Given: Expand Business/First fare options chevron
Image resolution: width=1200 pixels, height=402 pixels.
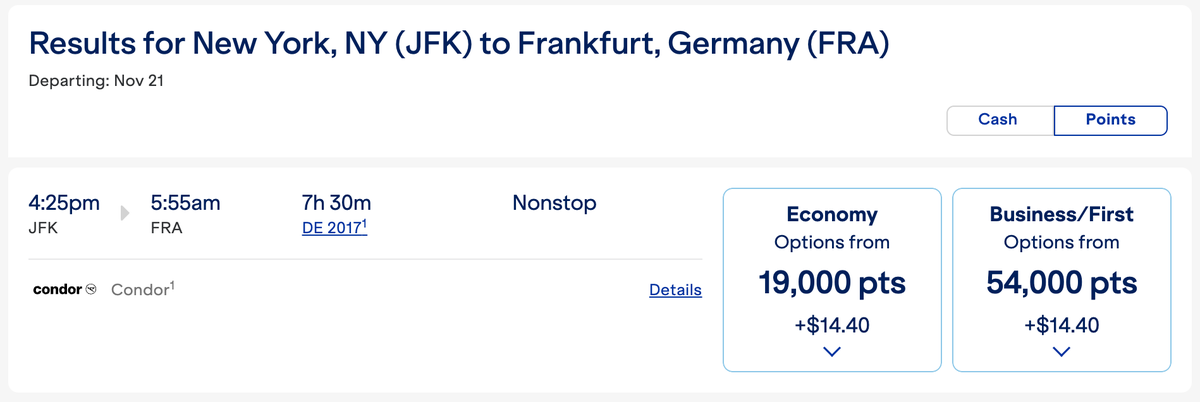Looking at the screenshot, I should tap(1062, 351).
